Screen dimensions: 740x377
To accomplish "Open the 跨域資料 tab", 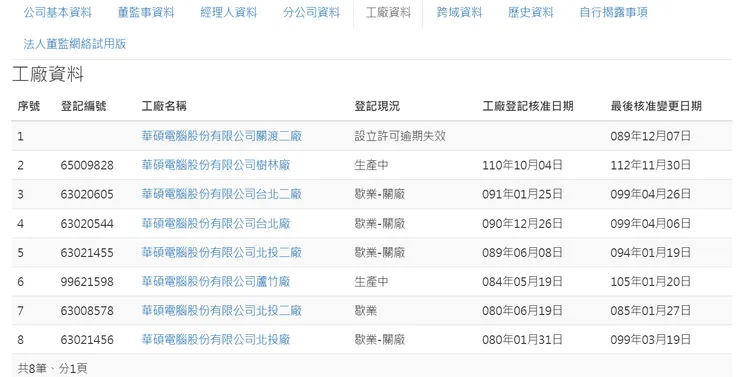I will (x=459, y=13).
